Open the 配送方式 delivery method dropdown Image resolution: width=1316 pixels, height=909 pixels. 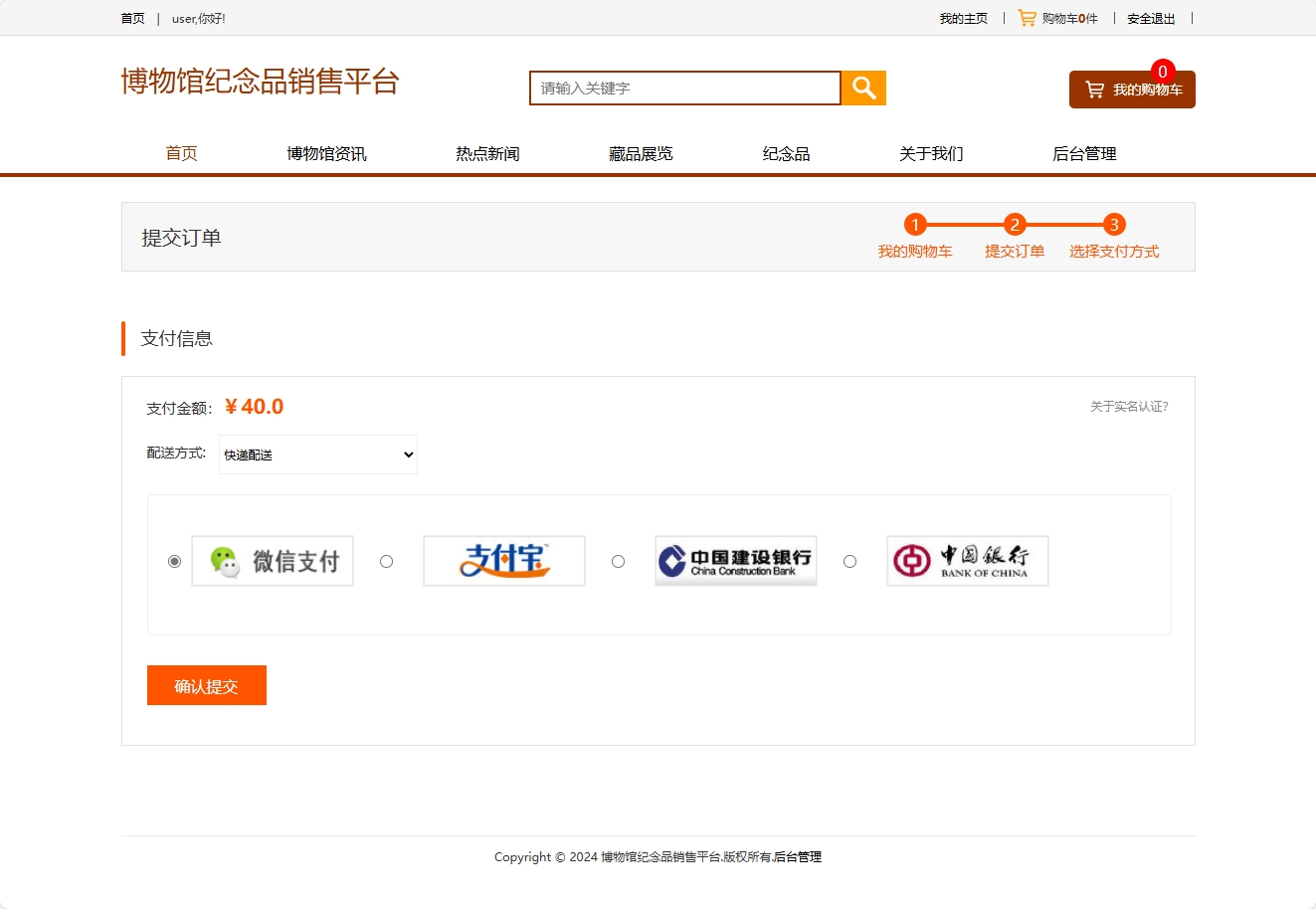click(317, 454)
